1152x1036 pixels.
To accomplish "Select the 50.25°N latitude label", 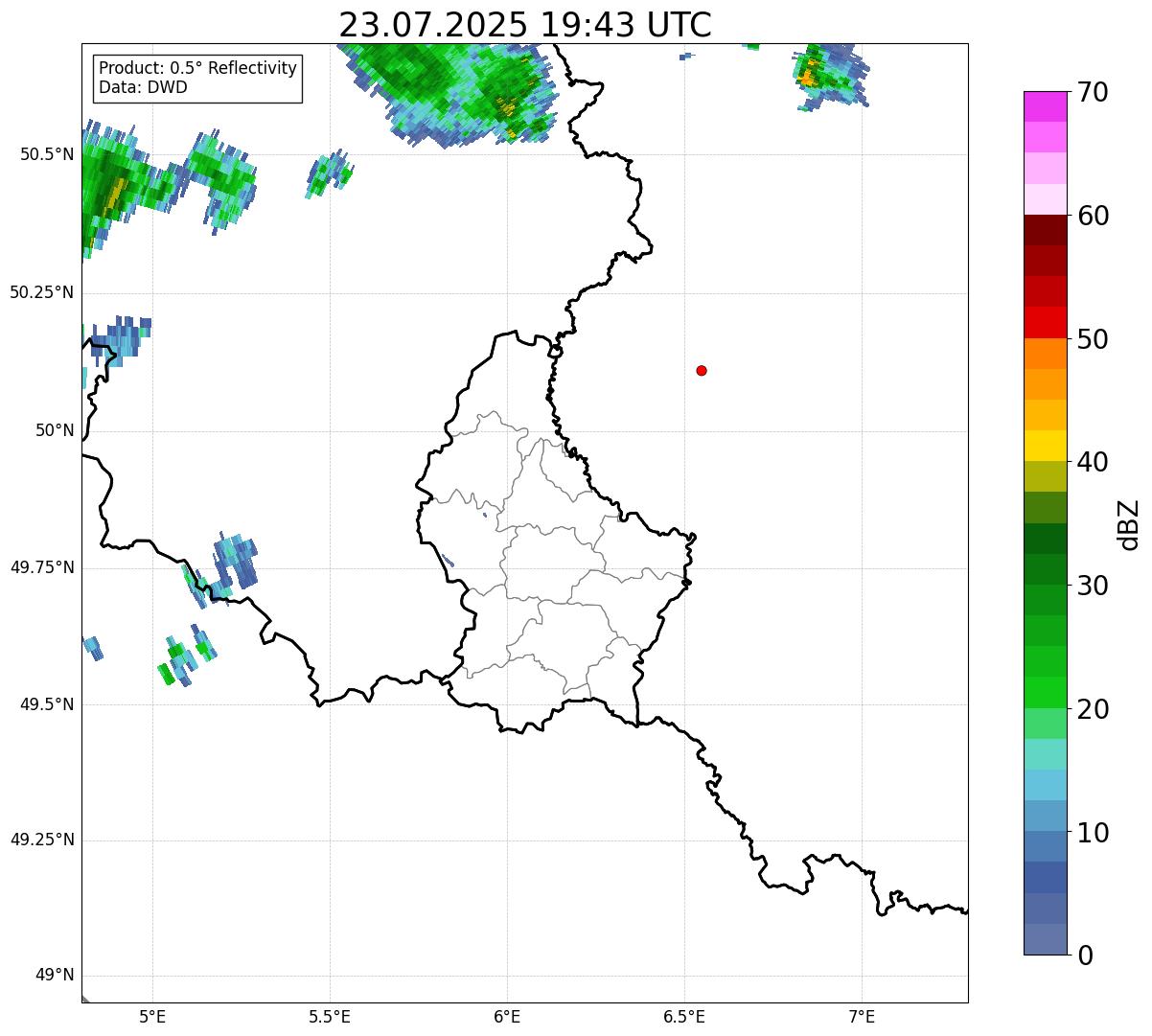I will (42, 292).
